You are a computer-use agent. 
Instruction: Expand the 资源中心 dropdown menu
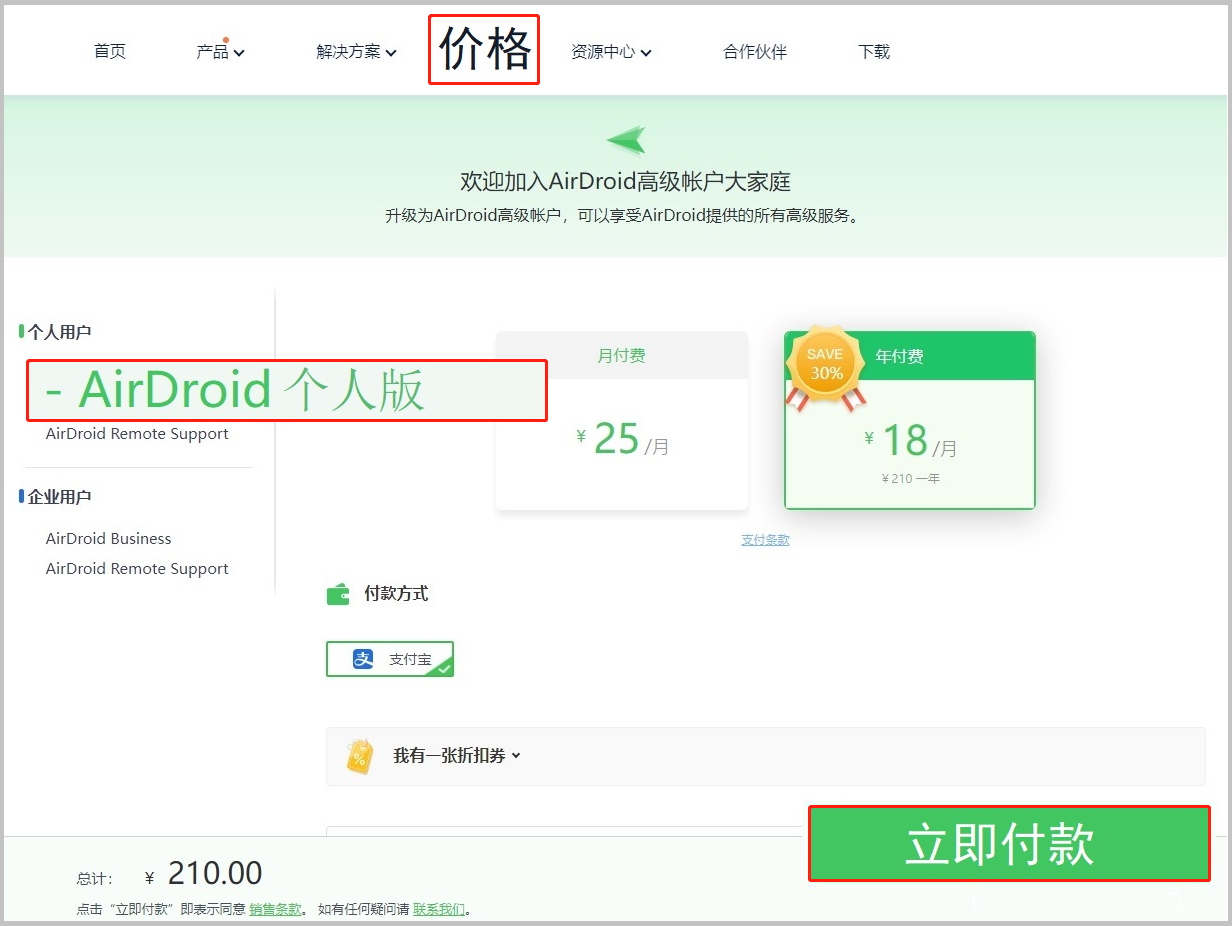pos(611,52)
